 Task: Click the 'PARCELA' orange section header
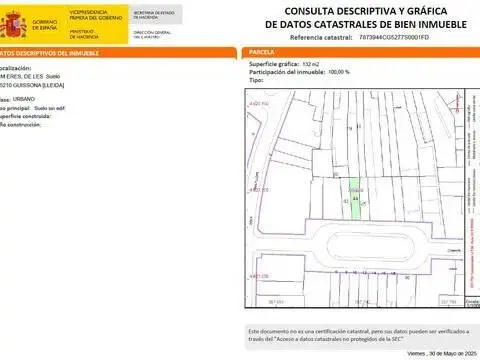point(360,52)
